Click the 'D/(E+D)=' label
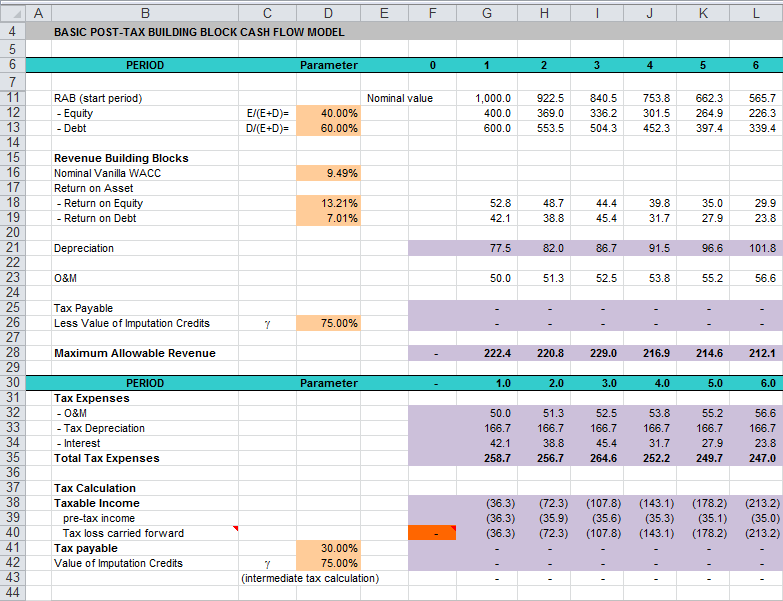Image resolution: width=783 pixels, height=601 pixels. (268, 129)
